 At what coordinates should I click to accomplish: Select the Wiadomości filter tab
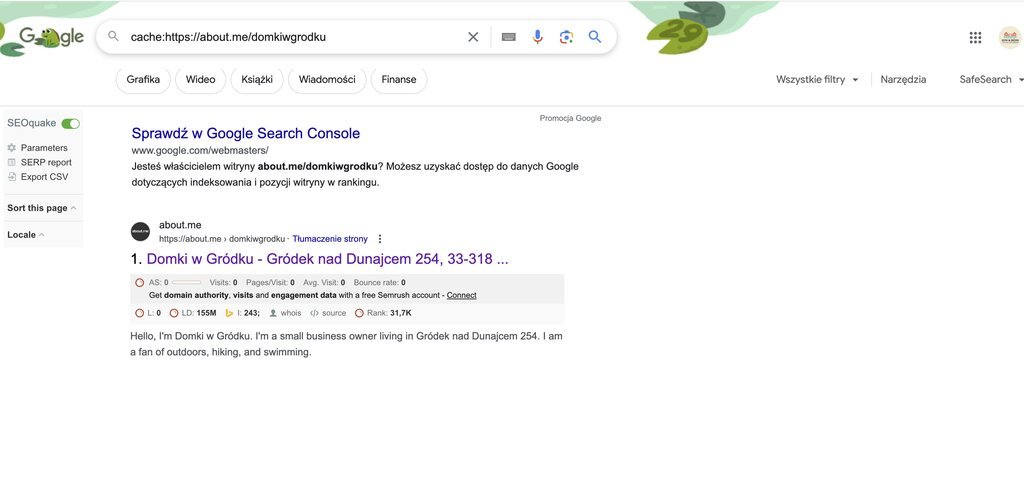pyautogui.click(x=327, y=80)
